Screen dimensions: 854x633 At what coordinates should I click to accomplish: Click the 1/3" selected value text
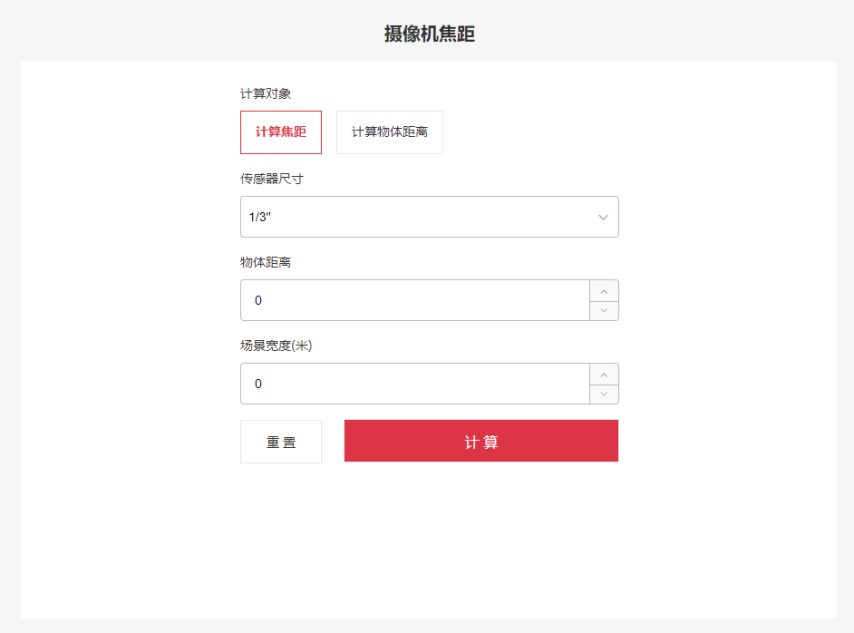260,217
